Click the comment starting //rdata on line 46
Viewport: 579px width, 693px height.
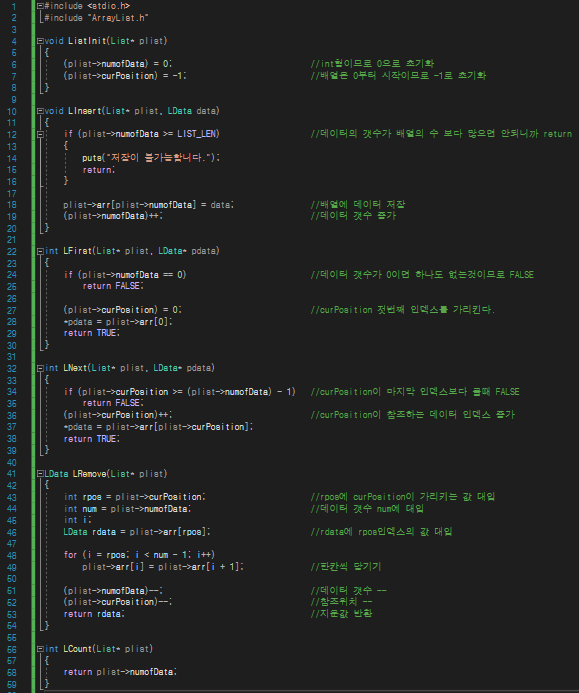(x=381, y=532)
